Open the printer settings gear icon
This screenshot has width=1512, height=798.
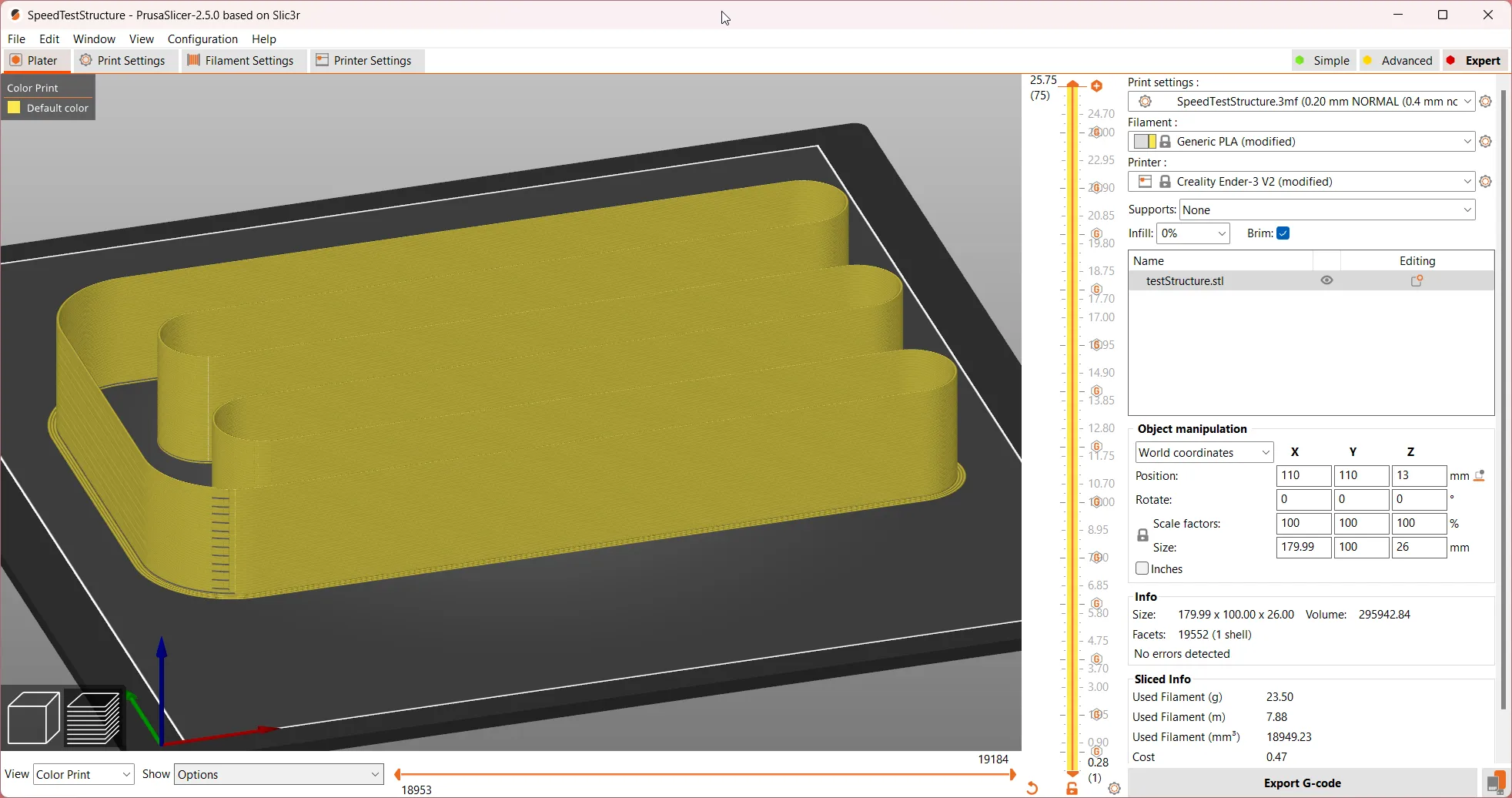point(1485,181)
